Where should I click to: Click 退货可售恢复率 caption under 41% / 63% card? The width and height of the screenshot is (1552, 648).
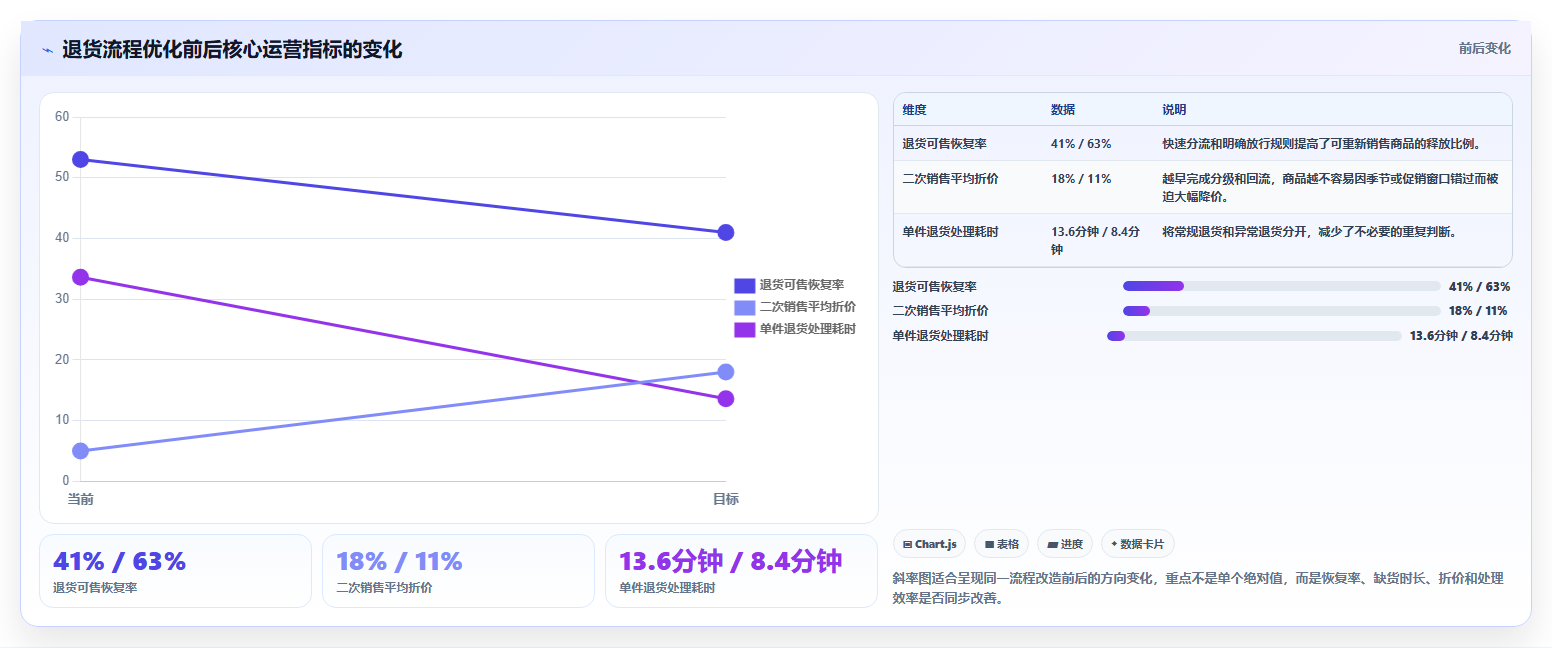[95, 588]
